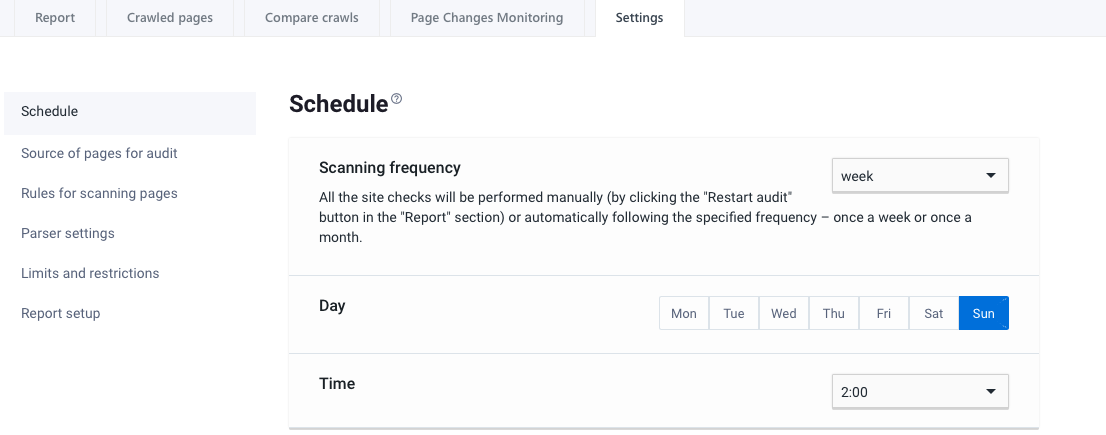This screenshot has width=1106, height=435.
Task: Select Tue as the scan day
Action: click(x=734, y=313)
